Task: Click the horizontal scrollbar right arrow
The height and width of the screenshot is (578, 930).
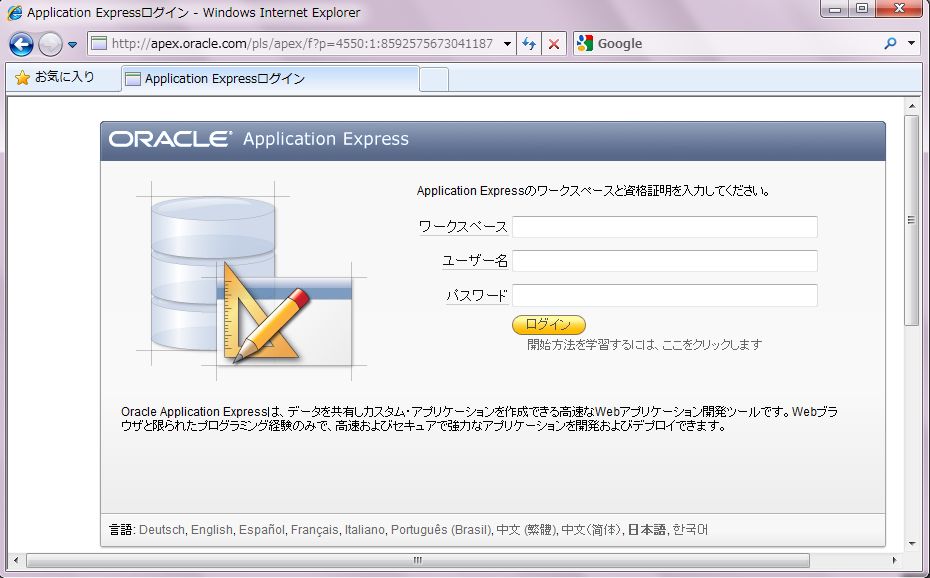Action: click(894, 560)
